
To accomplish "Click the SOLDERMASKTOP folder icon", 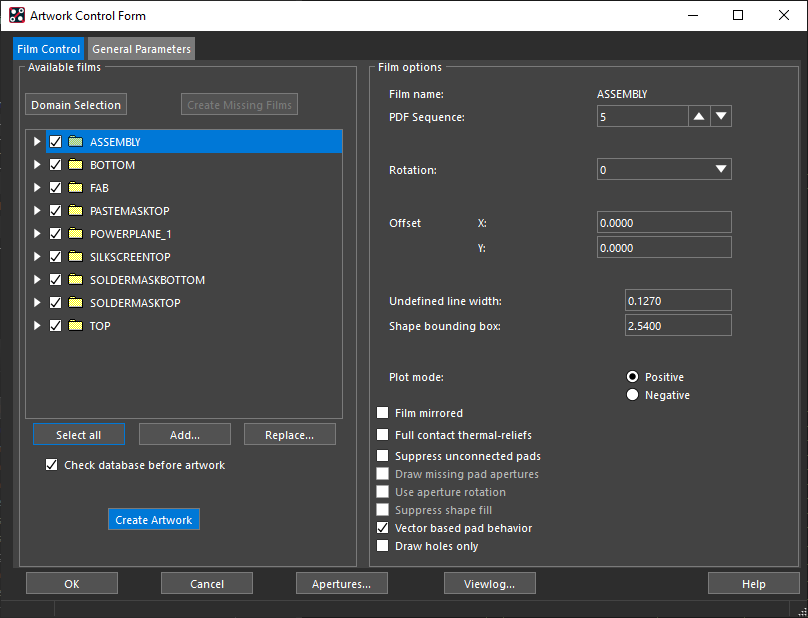I will point(76,303).
